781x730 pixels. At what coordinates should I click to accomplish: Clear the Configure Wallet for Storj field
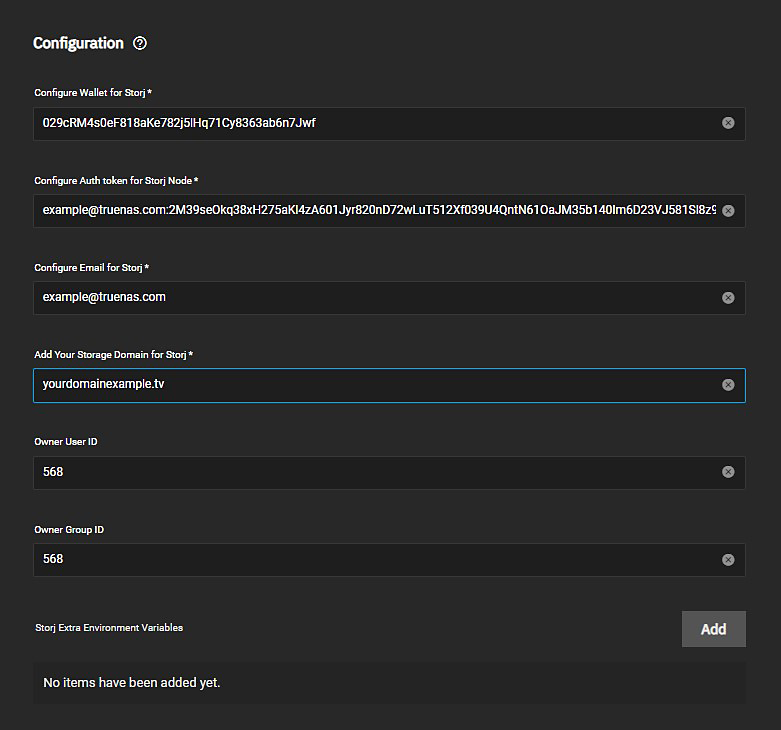click(728, 123)
